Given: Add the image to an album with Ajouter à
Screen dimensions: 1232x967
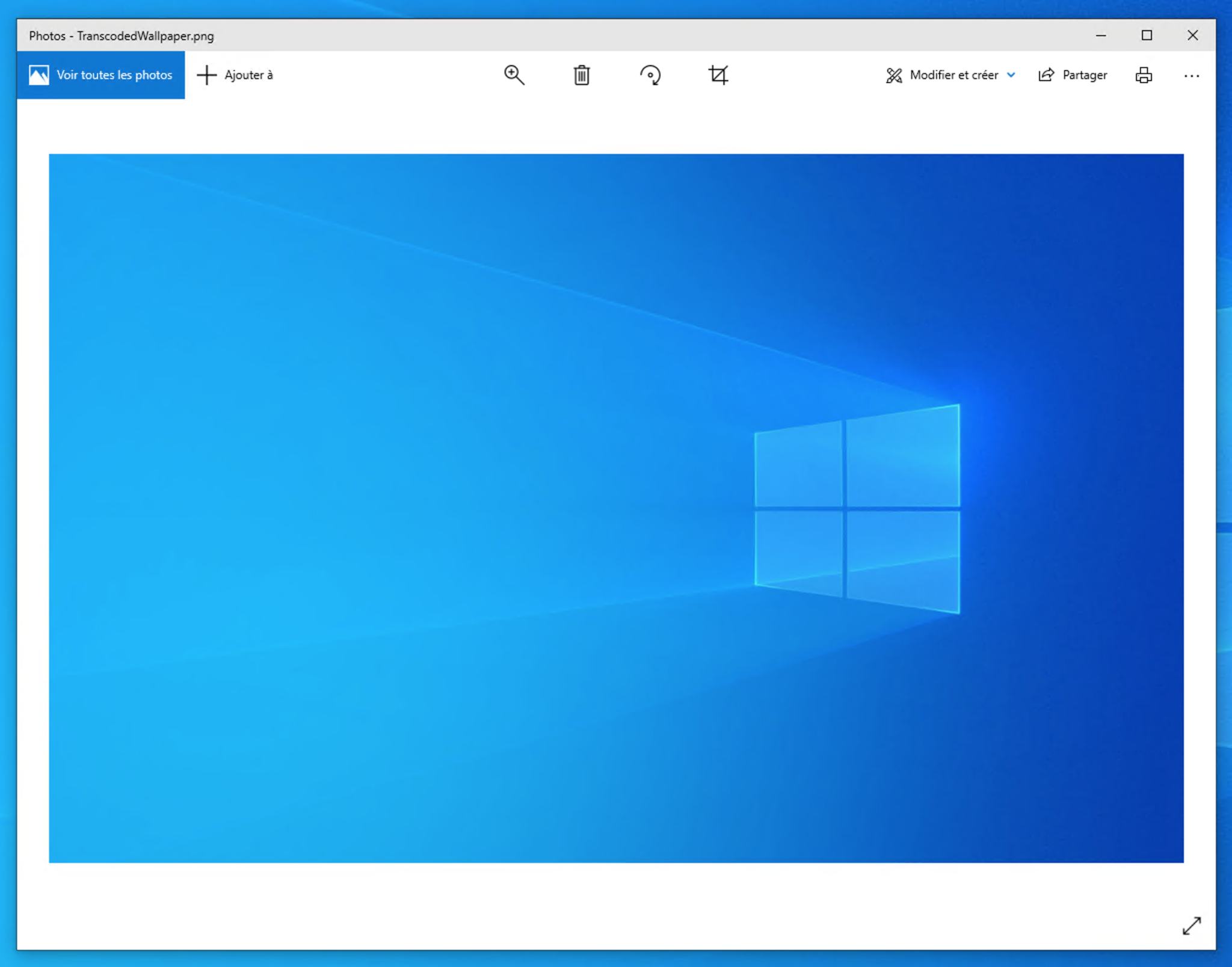Looking at the screenshot, I should 235,75.
